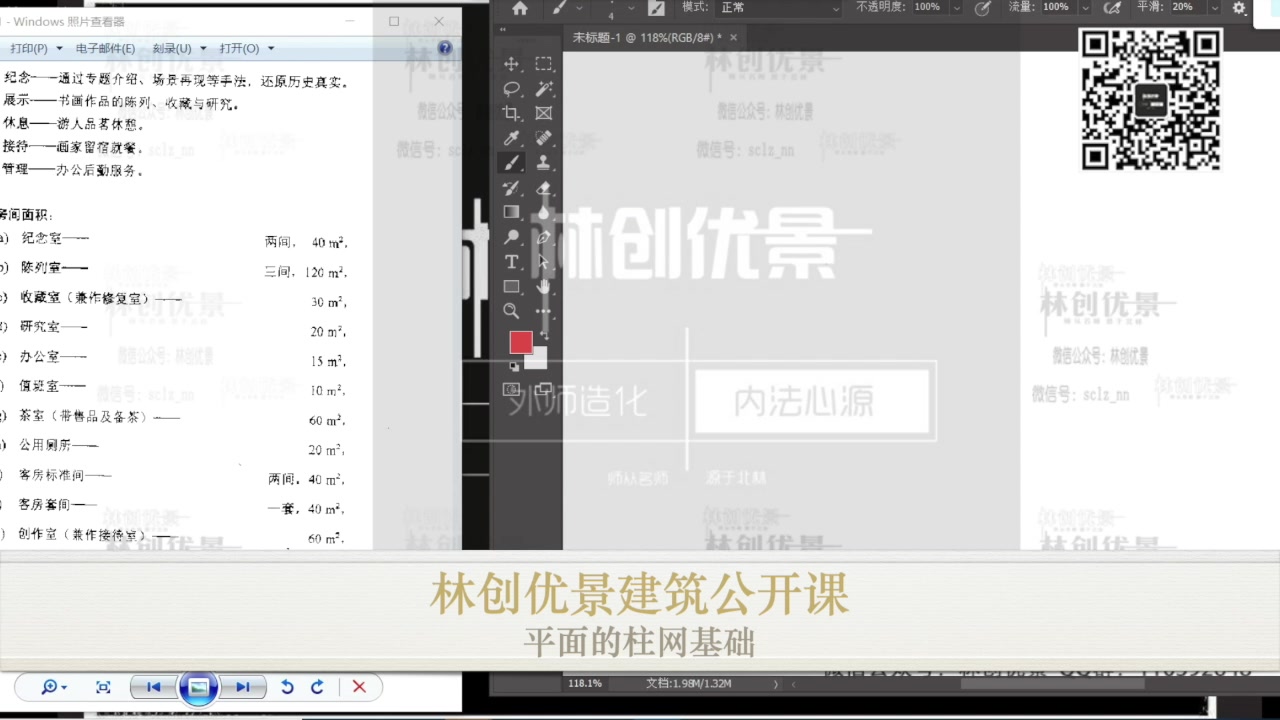The width and height of the screenshot is (1280, 720).
Task: Open the Photo Viewer zoom magnifier control
Action: pos(53,687)
